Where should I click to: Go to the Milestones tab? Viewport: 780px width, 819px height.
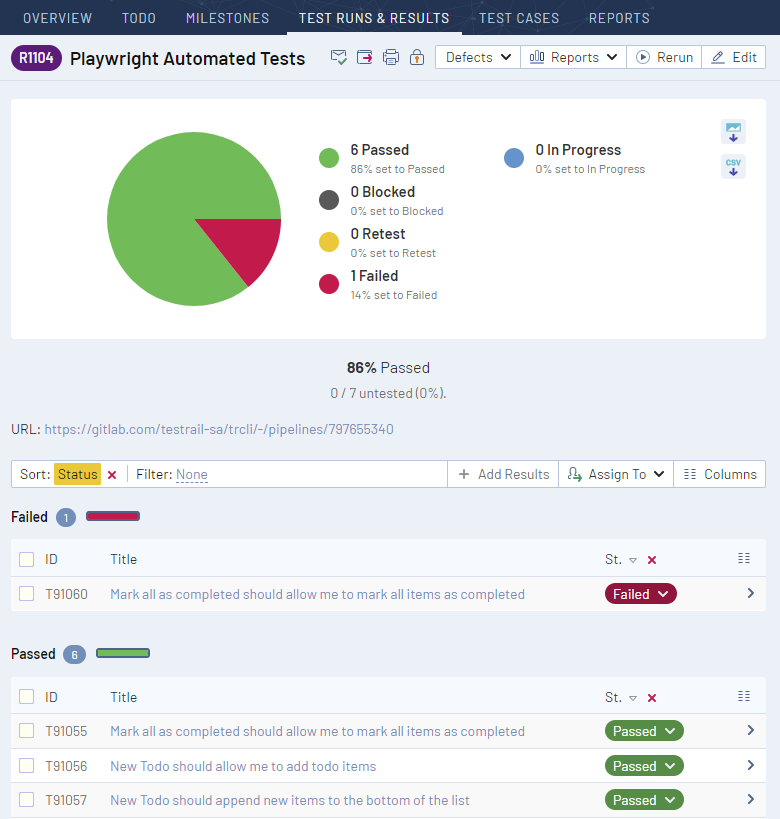(x=227, y=18)
